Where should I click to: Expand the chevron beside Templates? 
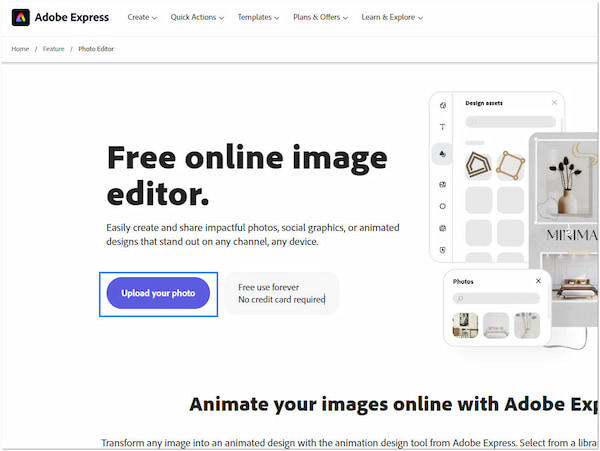point(277,18)
